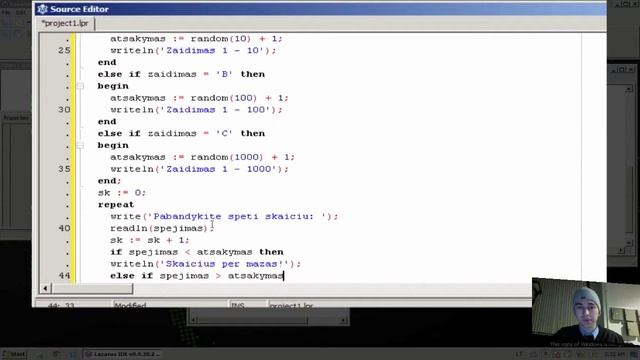Click the 'atsakymas := random(10) + 1;' line
This screenshot has height=360, width=640.
pos(196,39)
